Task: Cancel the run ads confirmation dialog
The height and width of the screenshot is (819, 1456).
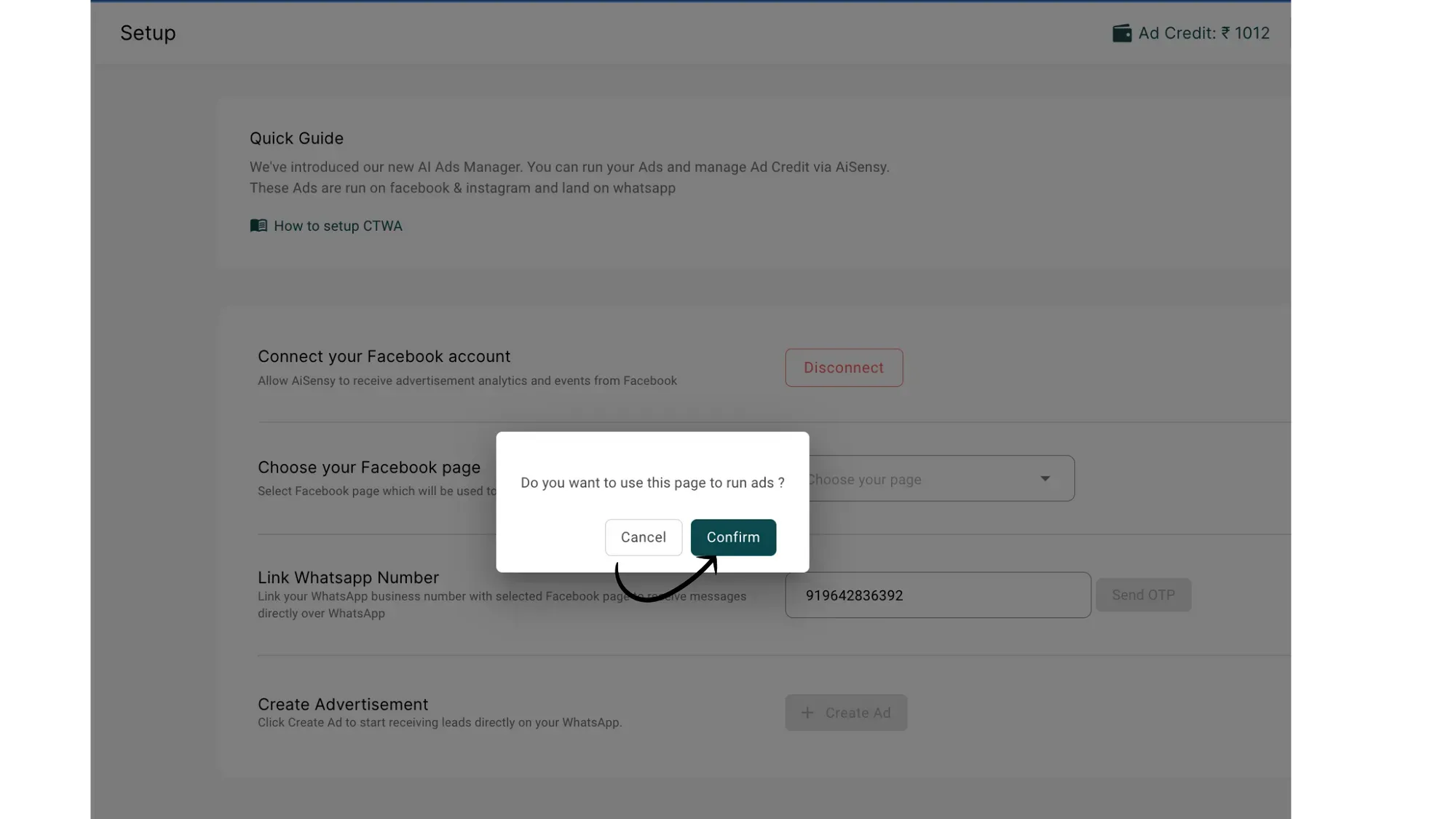Action: (x=644, y=537)
